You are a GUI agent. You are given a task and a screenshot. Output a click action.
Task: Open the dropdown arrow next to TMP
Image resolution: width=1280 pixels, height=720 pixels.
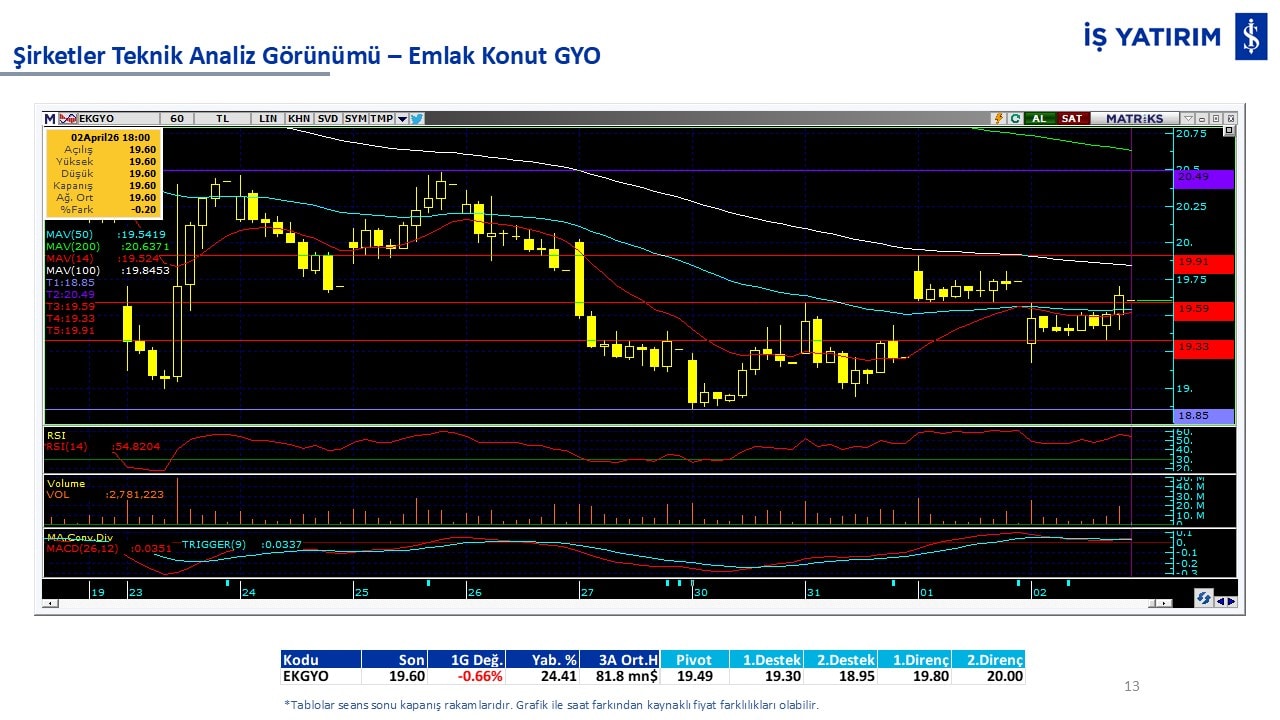tap(402, 118)
